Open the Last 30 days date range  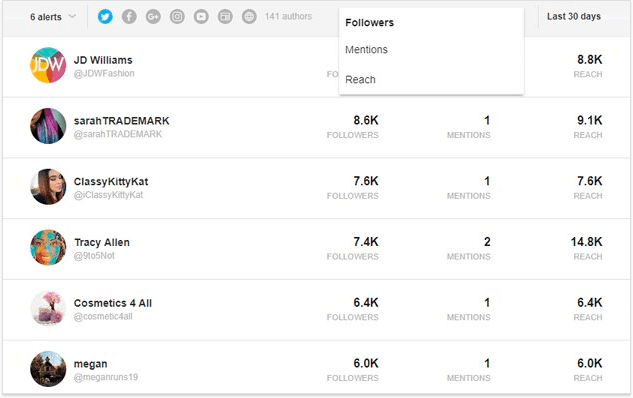[x=574, y=17]
